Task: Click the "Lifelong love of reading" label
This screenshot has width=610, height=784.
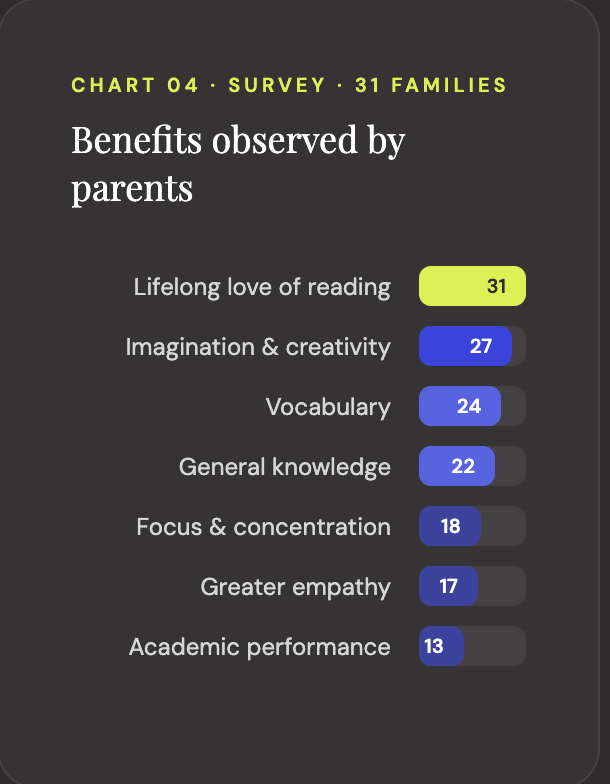Action: [x=262, y=287]
